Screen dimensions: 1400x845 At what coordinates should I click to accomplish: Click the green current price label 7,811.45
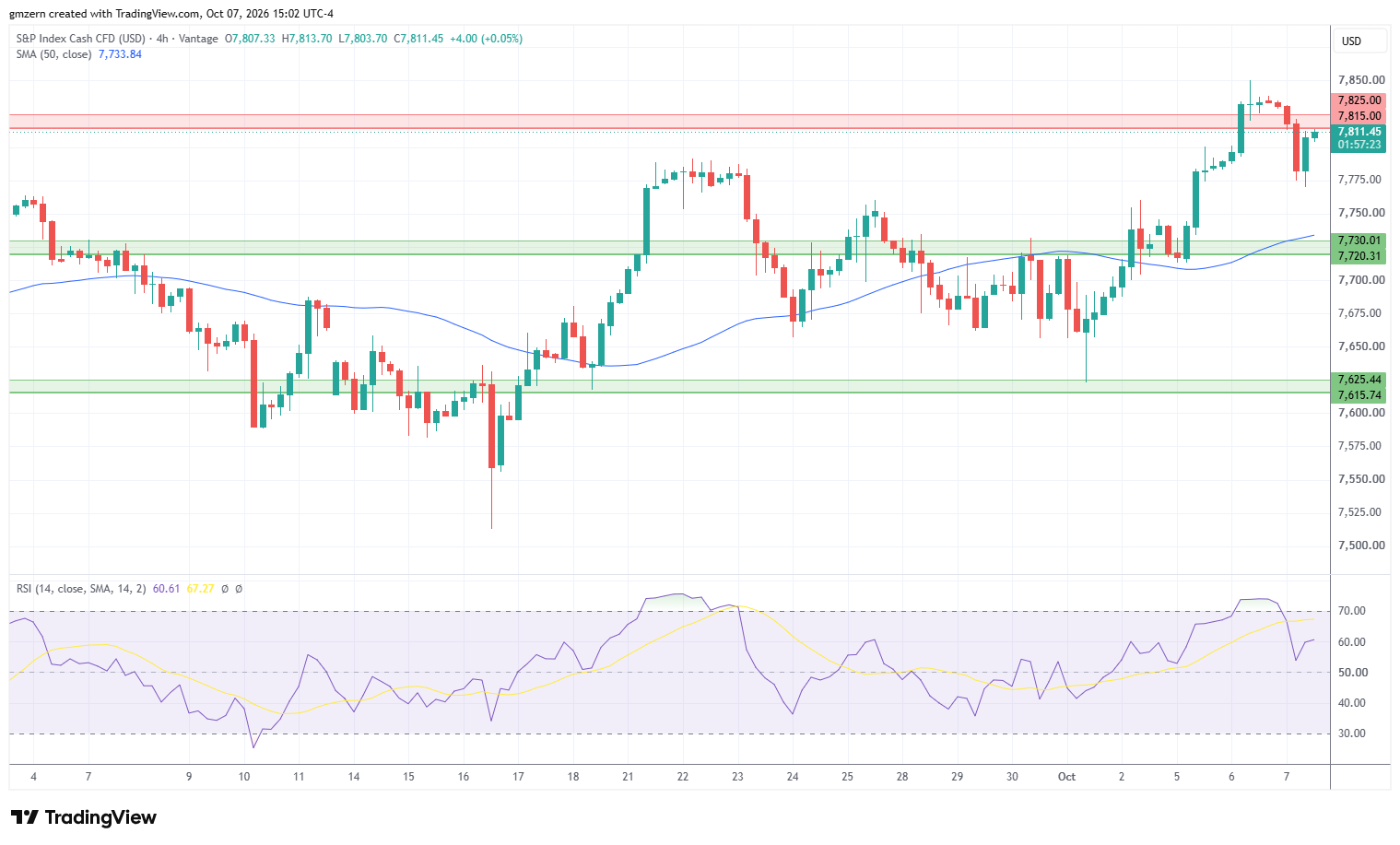(1359, 132)
